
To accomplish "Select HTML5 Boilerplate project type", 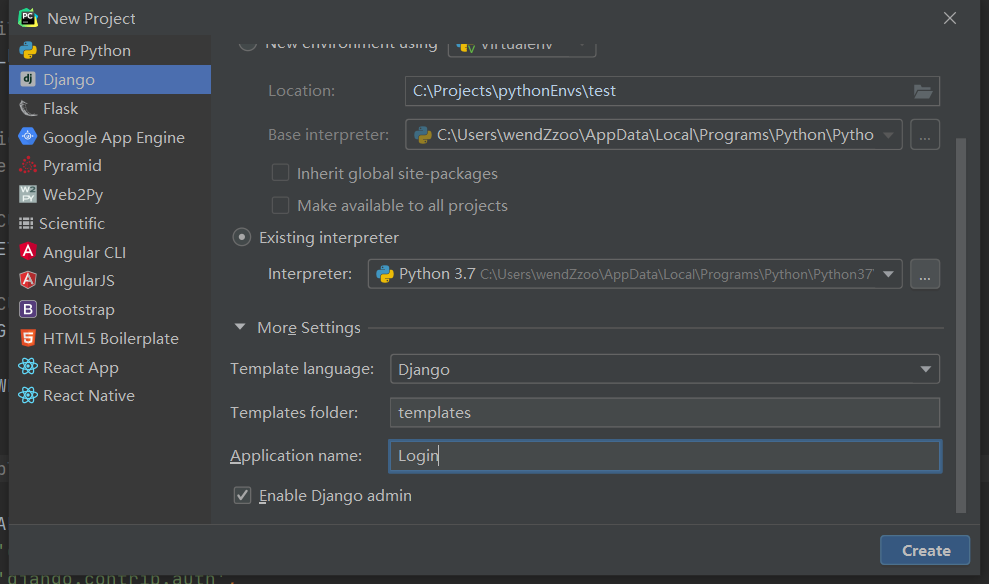I will coord(110,338).
